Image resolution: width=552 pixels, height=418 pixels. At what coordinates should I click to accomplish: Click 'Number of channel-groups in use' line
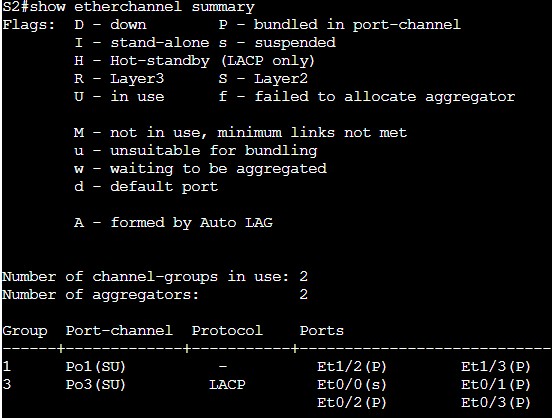tap(155, 277)
